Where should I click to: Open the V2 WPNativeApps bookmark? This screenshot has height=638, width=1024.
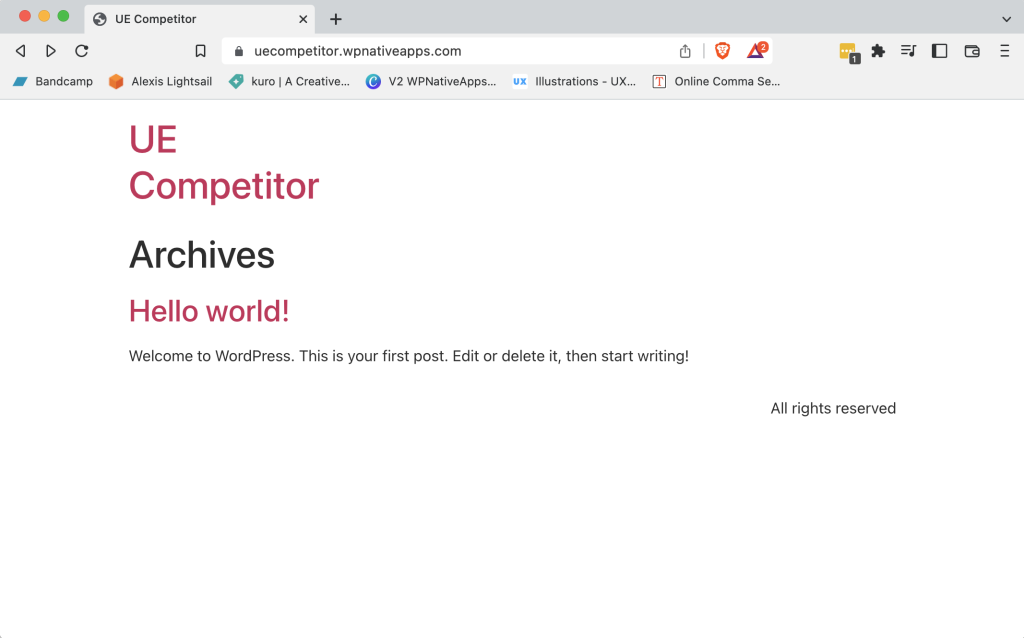tap(431, 82)
